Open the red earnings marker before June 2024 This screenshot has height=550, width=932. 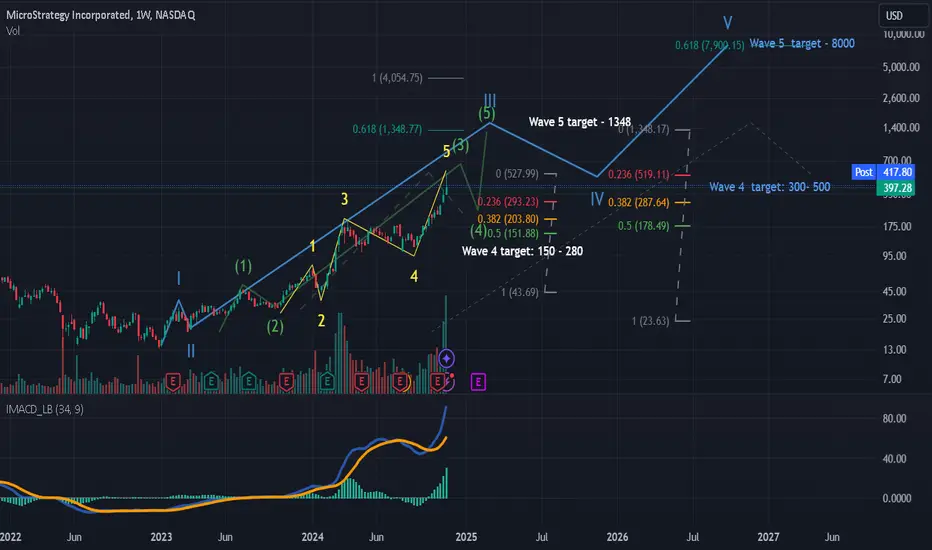(361, 381)
